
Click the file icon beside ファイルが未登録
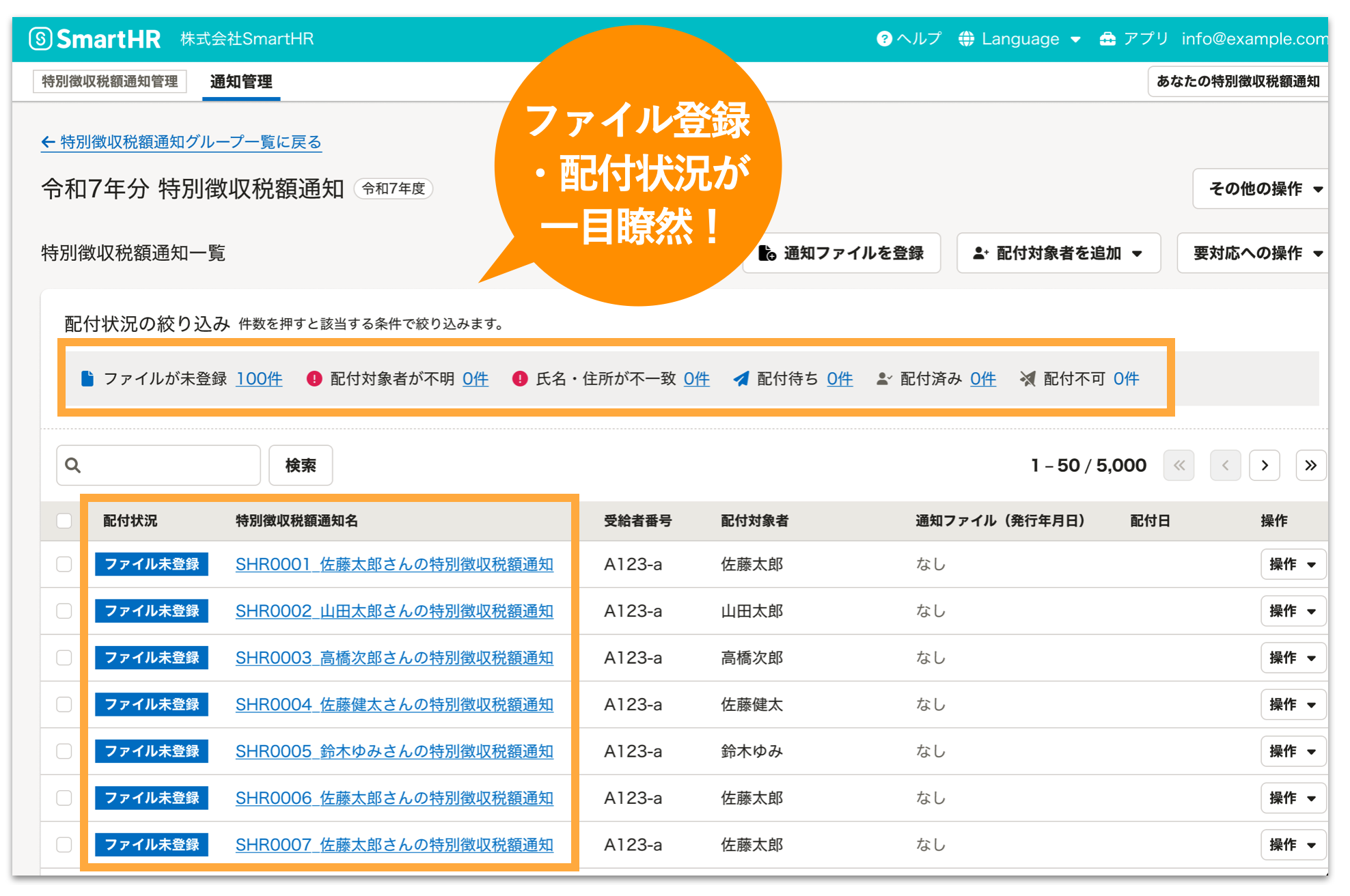pos(87,378)
